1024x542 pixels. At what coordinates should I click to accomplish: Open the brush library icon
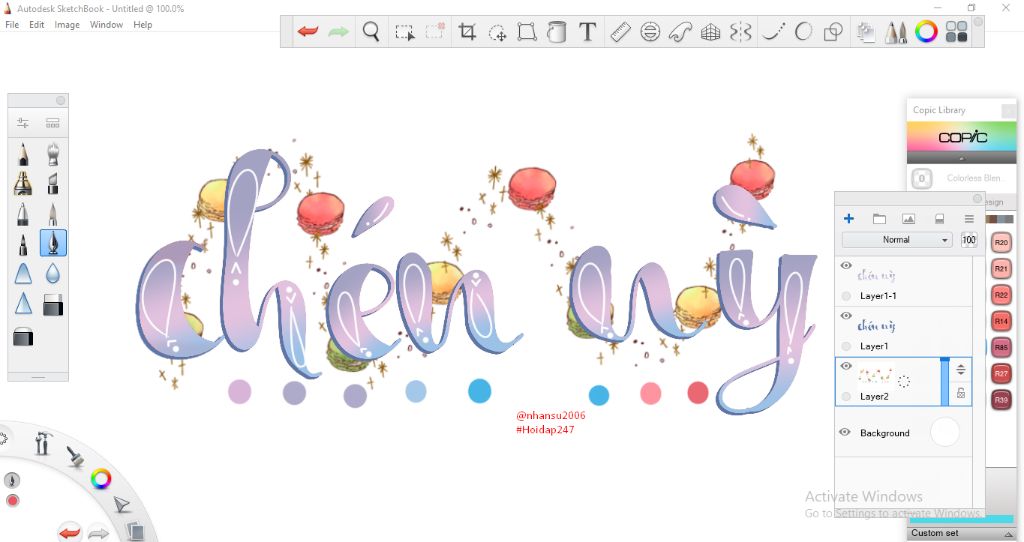tap(53, 123)
